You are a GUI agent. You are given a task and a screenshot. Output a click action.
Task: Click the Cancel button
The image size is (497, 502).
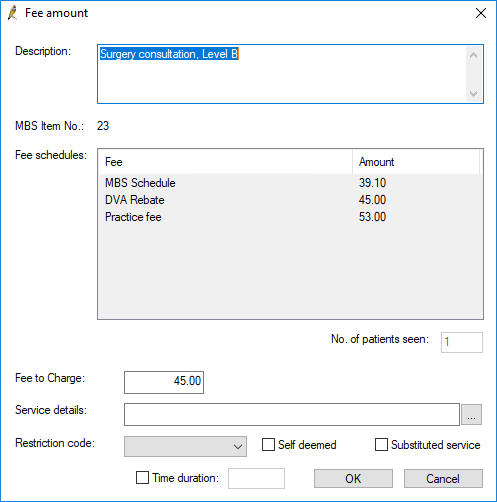443,479
